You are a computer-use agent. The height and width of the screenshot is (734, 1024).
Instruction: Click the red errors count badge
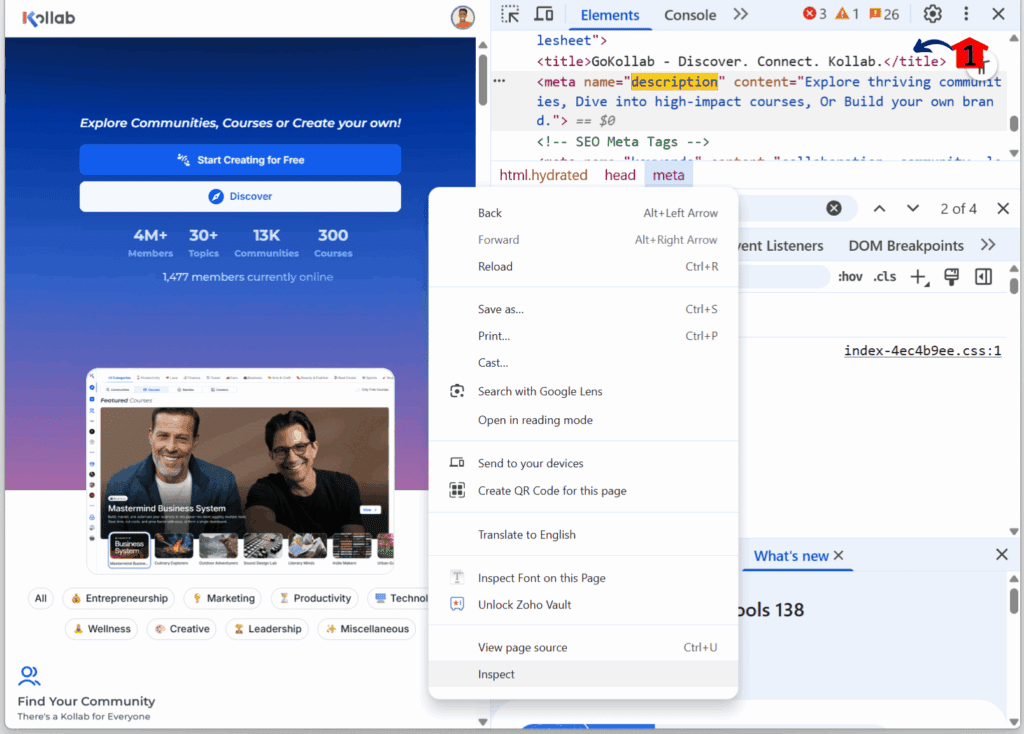pyautogui.click(x=814, y=14)
